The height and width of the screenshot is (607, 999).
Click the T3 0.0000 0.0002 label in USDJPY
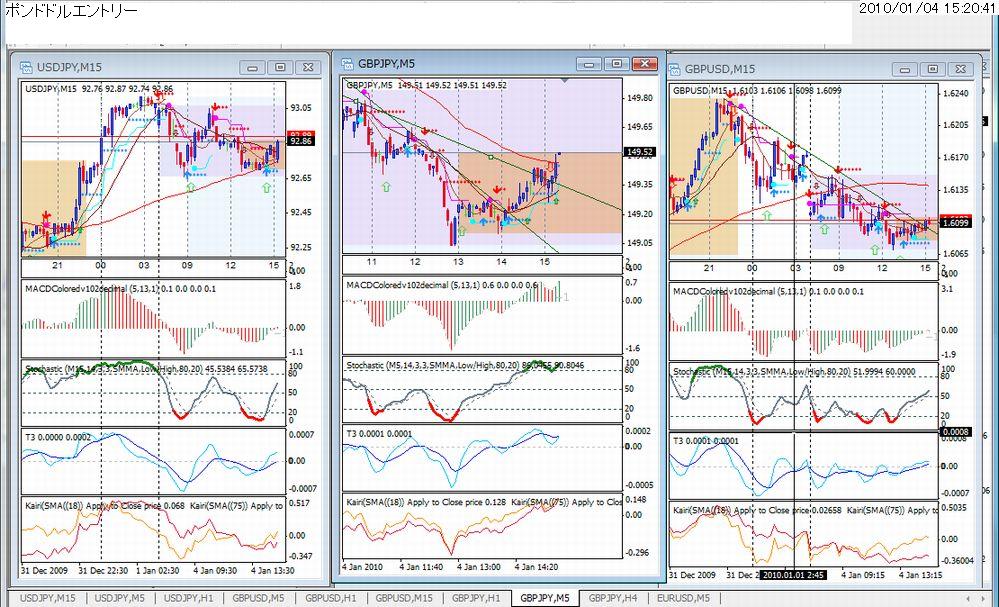click(x=57, y=438)
